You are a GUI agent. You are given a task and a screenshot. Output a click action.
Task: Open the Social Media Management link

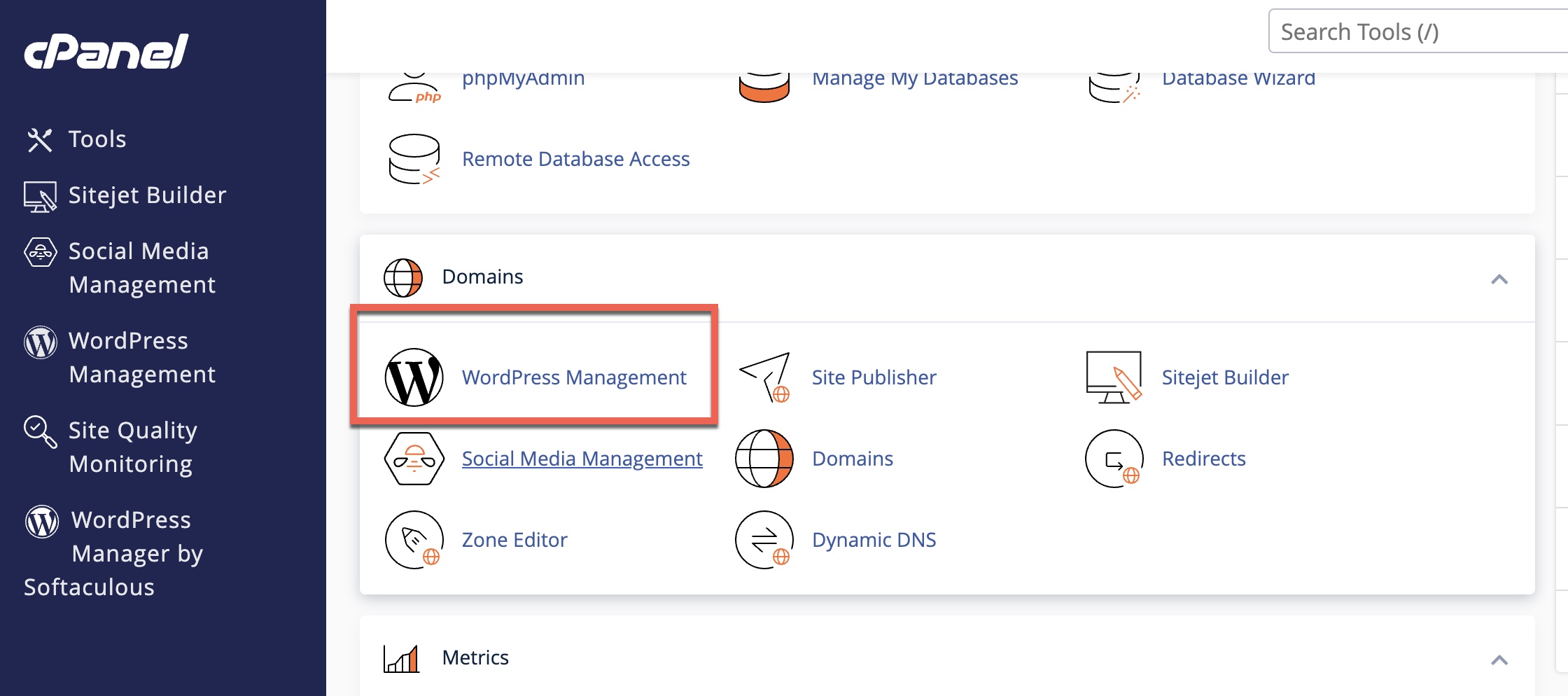tap(582, 459)
